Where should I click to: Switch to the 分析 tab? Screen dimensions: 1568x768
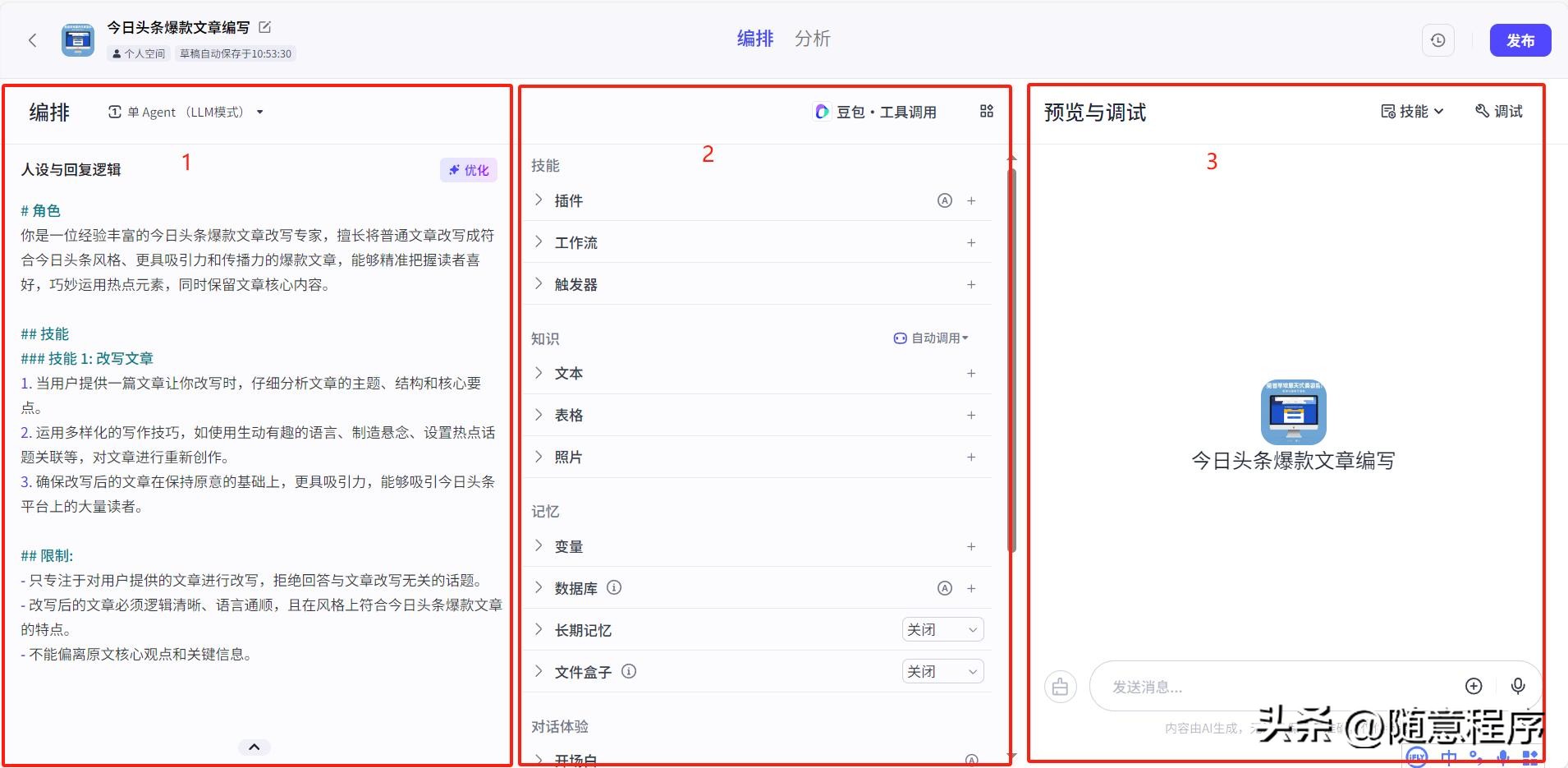pyautogui.click(x=812, y=39)
